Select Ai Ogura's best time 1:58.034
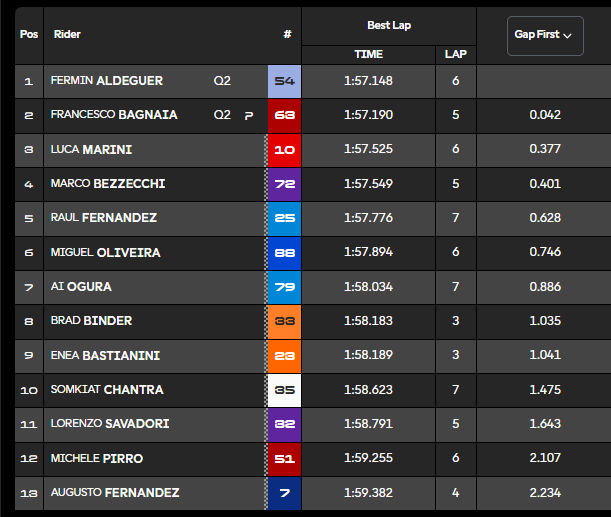Image resolution: width=611 pixels, height=517 pixels. (x=368, y=287)
